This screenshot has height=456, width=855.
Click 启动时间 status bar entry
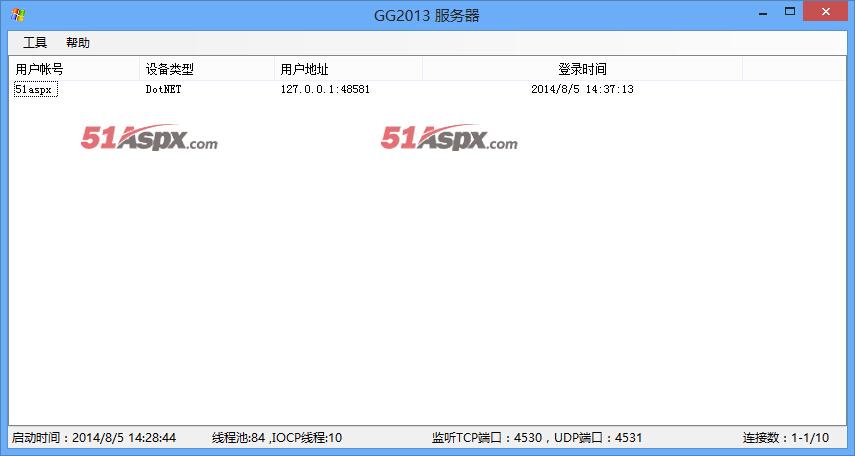point(94,437)
